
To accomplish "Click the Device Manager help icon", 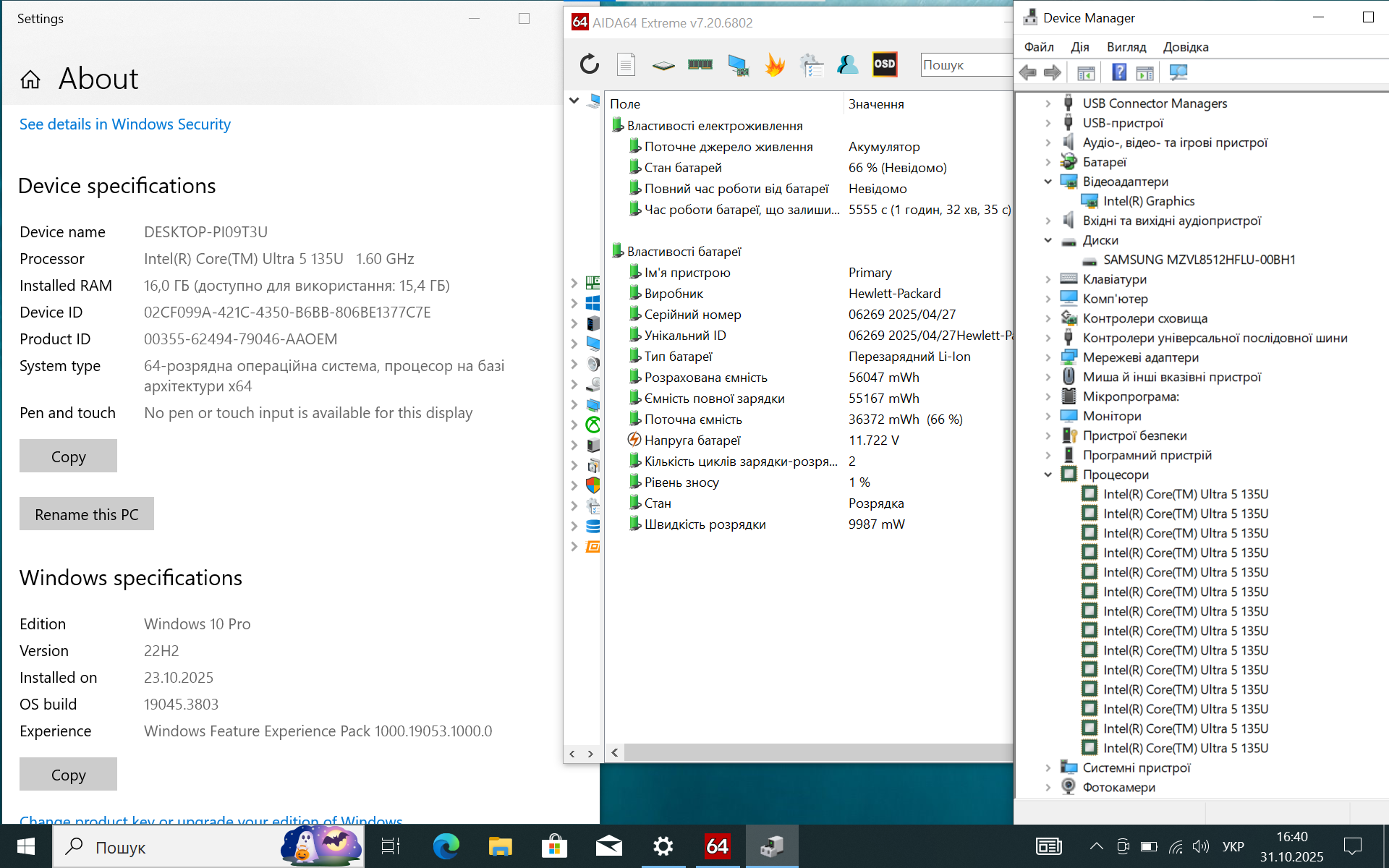I will click(x=1118, y=72).
